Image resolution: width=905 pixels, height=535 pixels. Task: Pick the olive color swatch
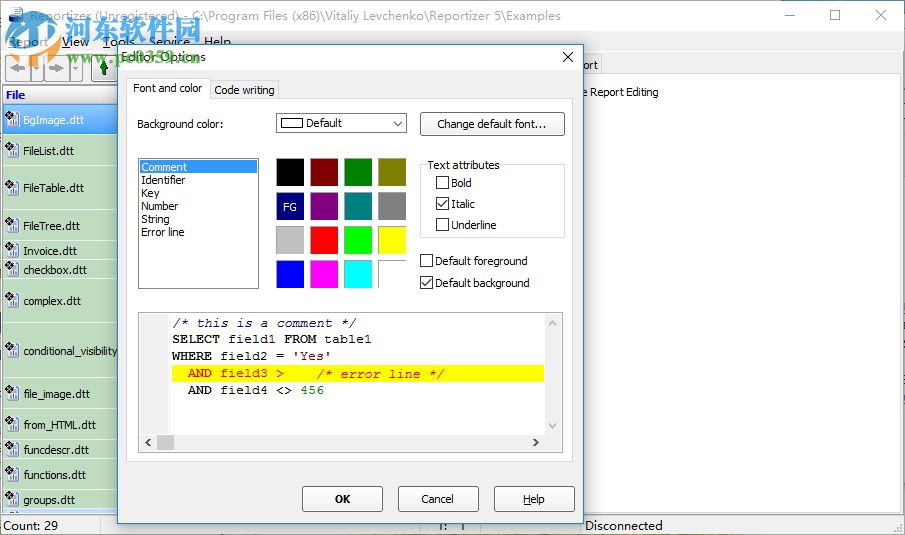pyautogui.click(x=392, y=172)
